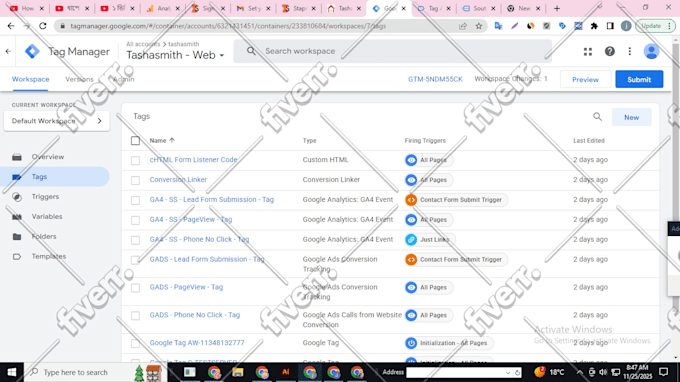Check GADS - PageView row checkbox
Image resolution: width=680 pixels, height=382 pixels.
pyautogui.click(x=135, y=288)
